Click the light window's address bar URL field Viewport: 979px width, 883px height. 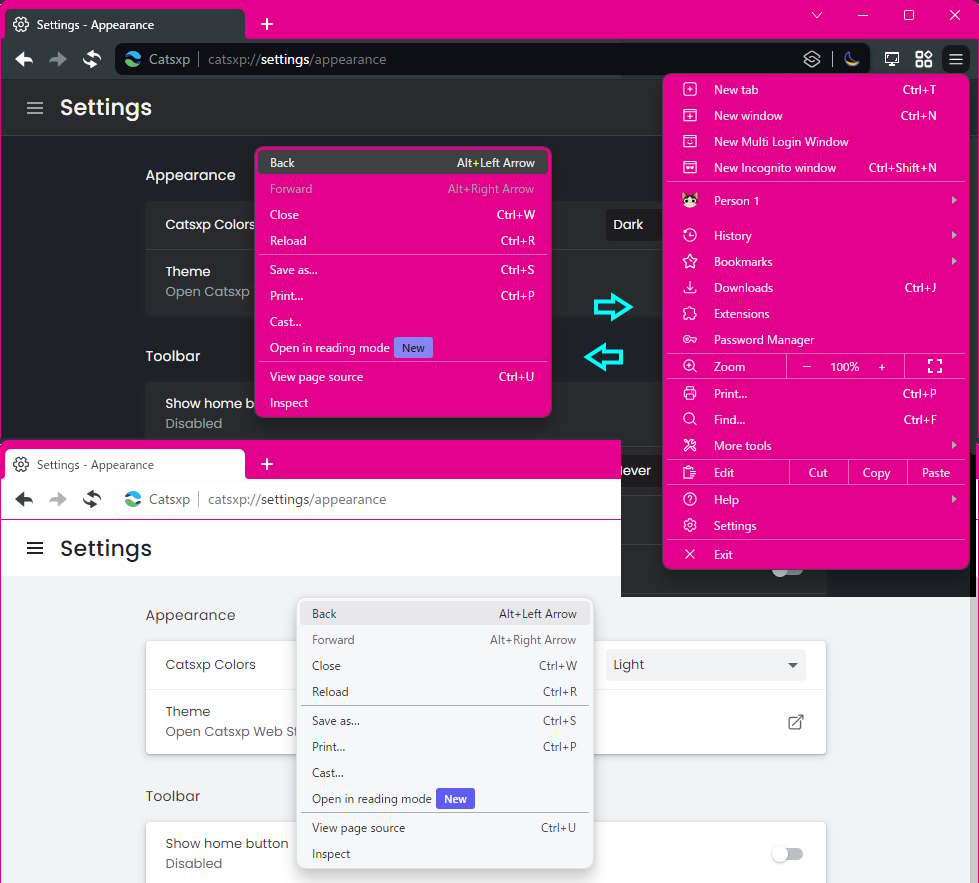(400, 499)
